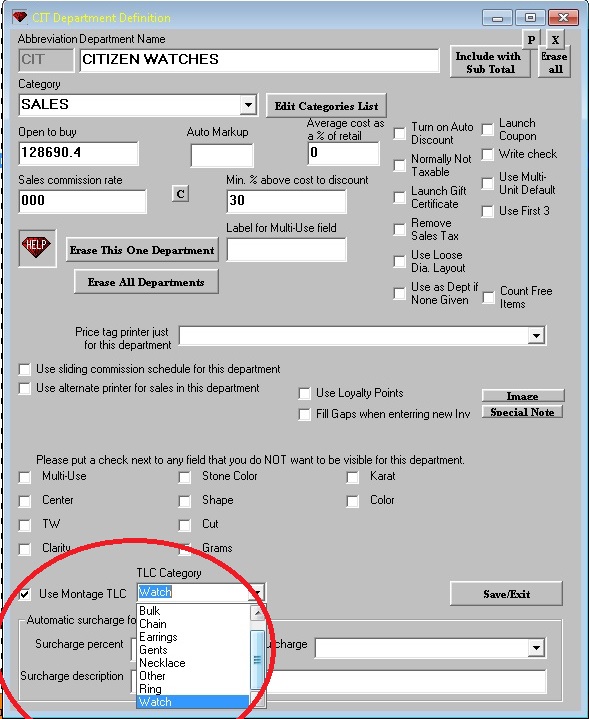Check Turn on Auto Discount

click(x=400, y=133)
